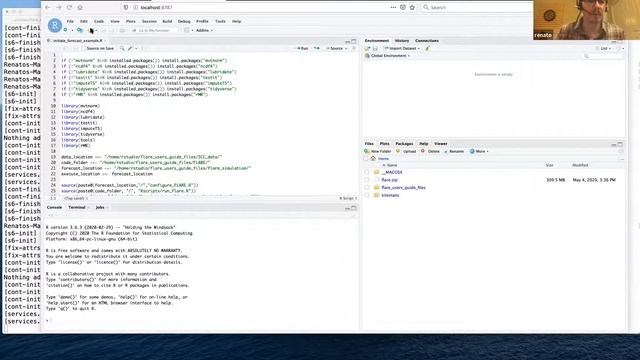The image size is (640, 360).
Task: Open the new file dropdown arrow
Action: pos(72,30)
